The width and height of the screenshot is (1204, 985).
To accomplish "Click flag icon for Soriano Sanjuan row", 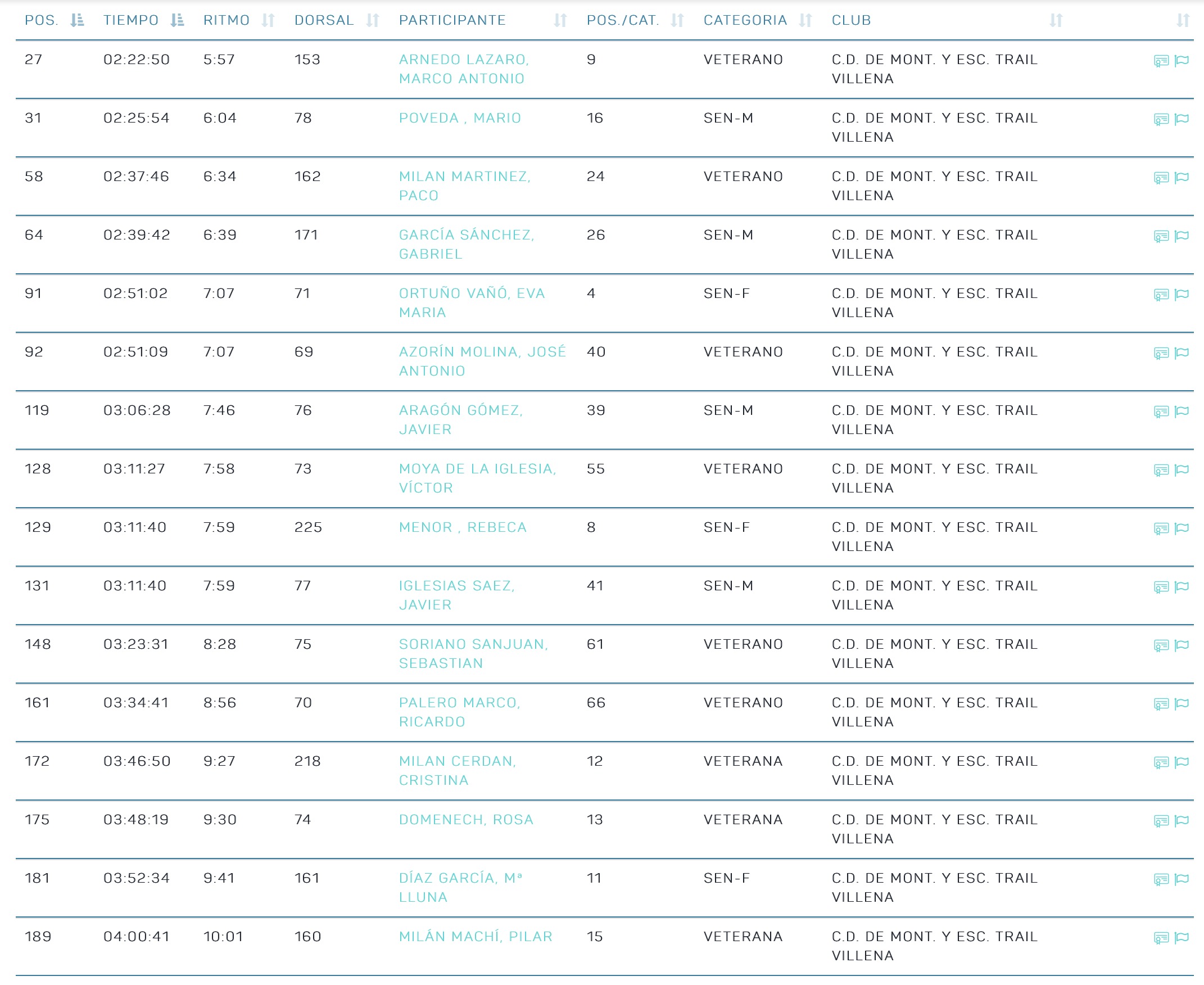I will 1182,645.
